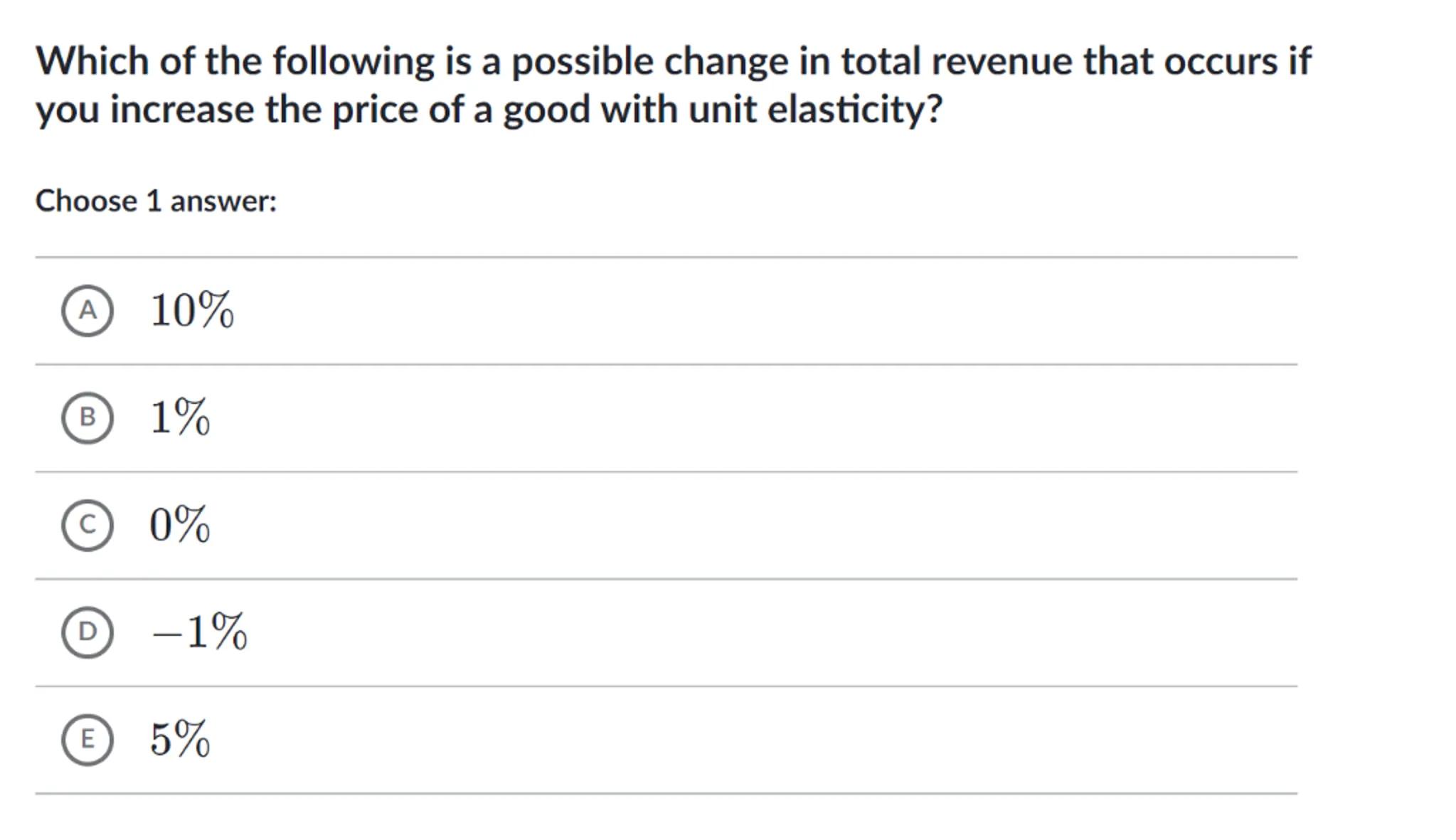Click the word 'Which' starting the question
The width and height of the screenshot is (1456, 840).
click(92, 61)
